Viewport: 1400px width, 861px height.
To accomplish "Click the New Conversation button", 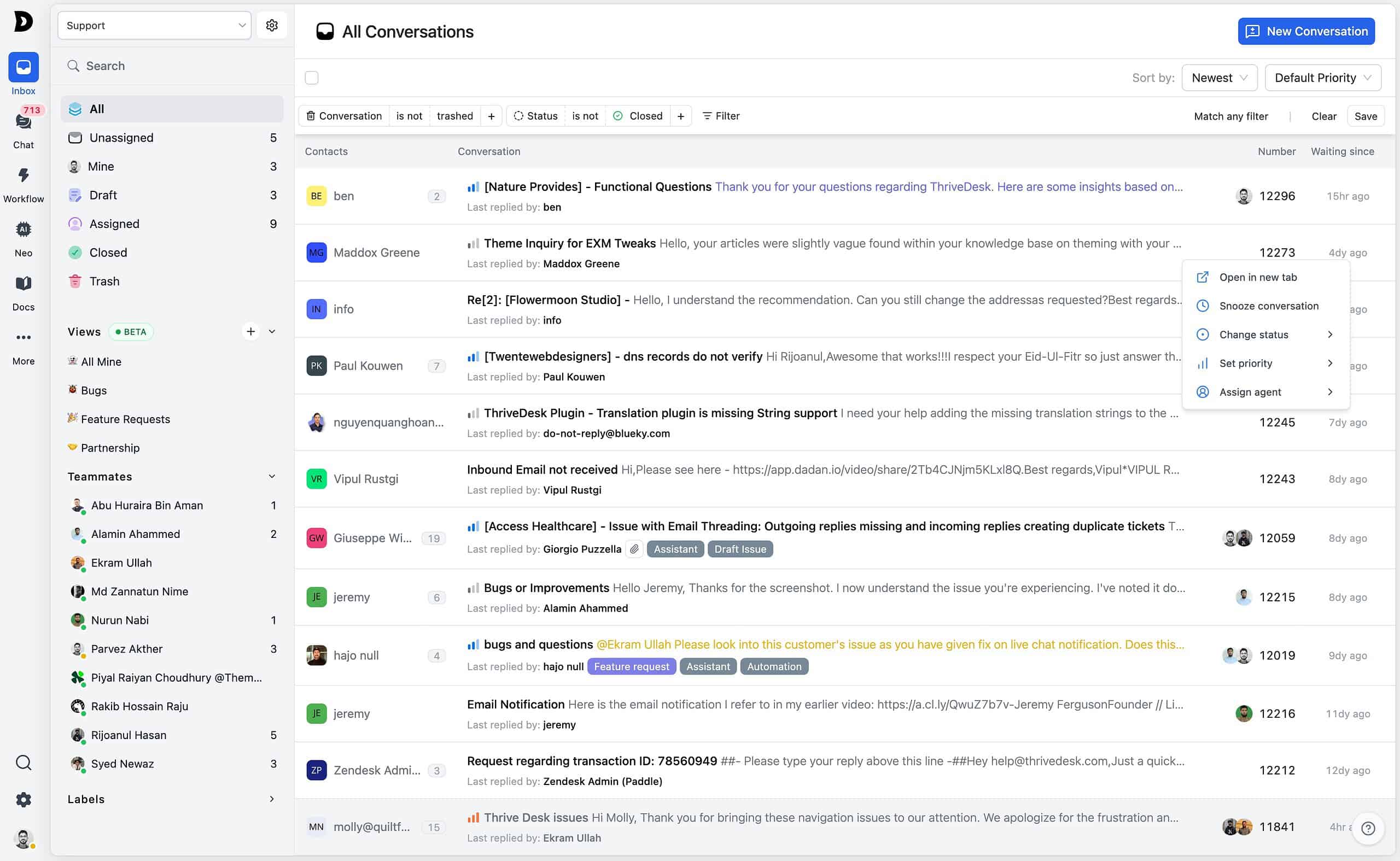I will [1305, 31].
